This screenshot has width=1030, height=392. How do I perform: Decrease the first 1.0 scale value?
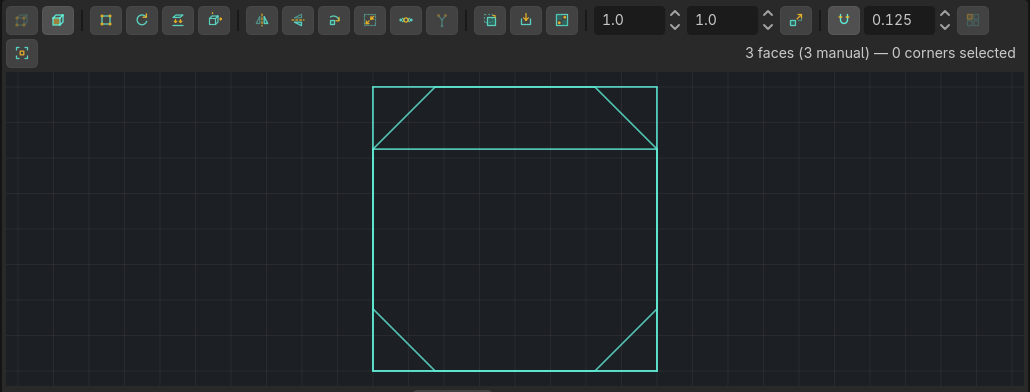675,27
